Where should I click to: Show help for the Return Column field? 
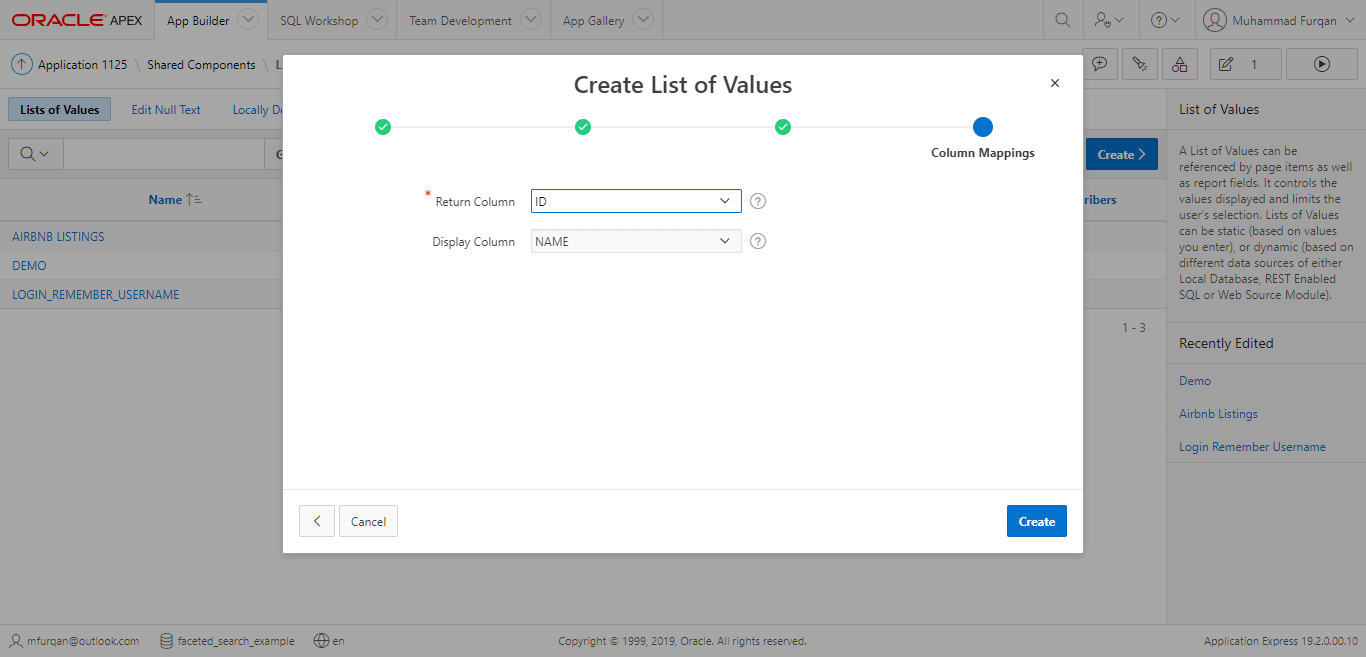[757, 201]
